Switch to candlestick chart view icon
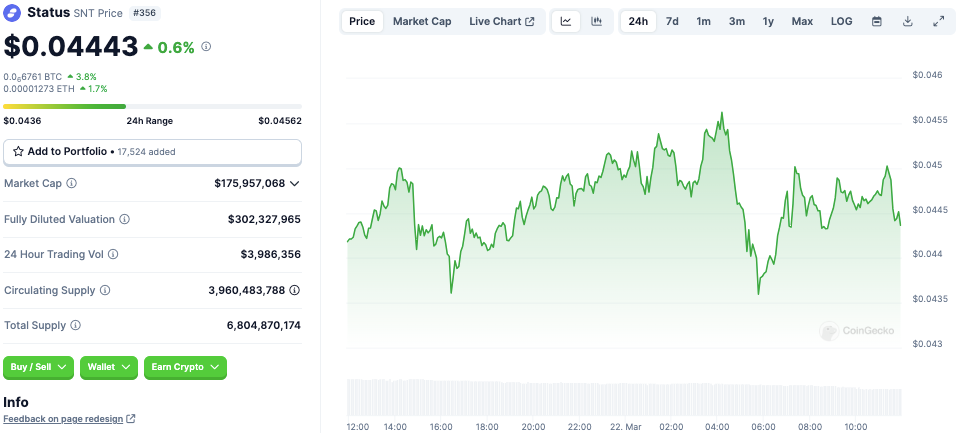Image resolution: width=960 pixels, height=433 pixels. tap(596, 21)
